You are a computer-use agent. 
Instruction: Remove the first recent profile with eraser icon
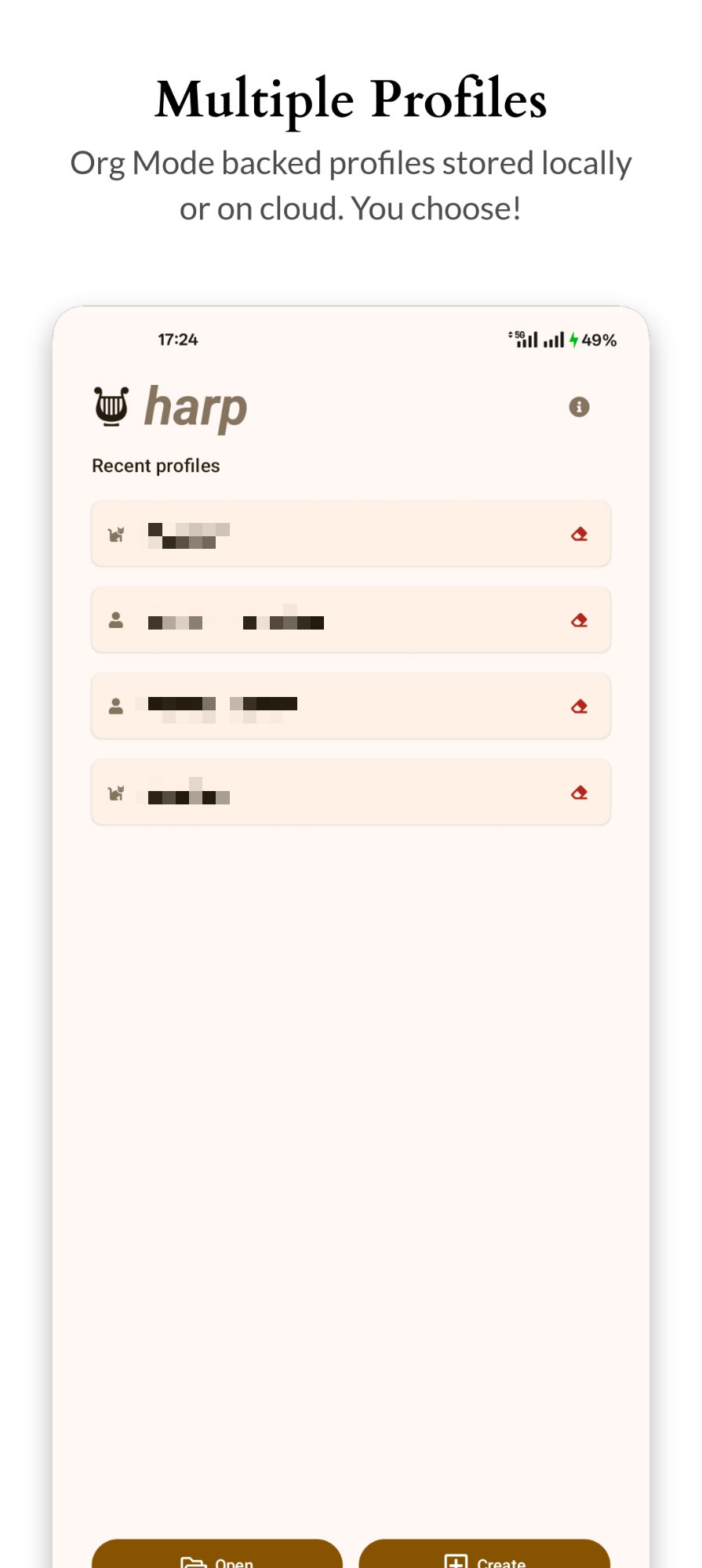click(579, 534)
